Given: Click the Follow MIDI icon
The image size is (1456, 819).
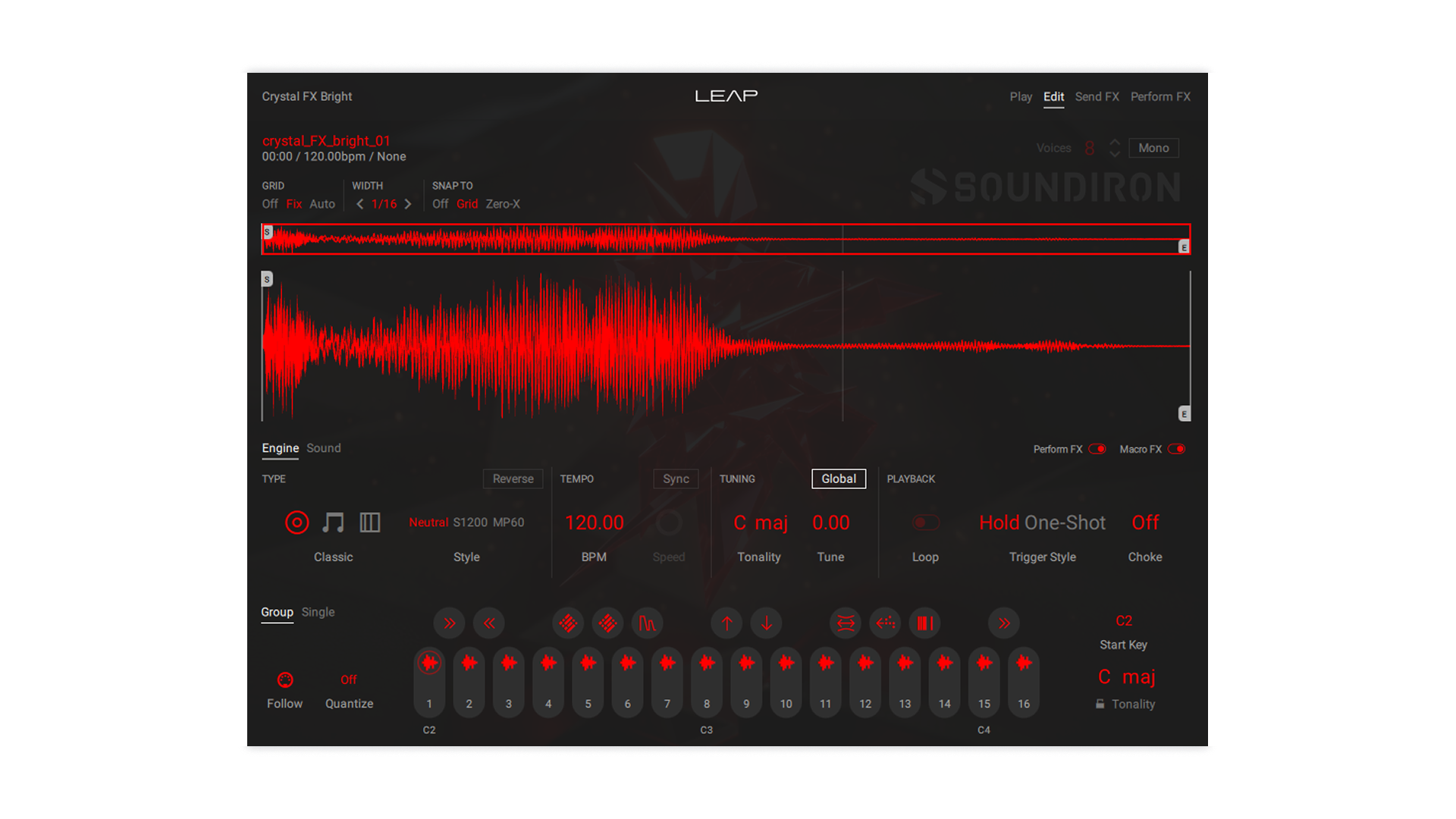Looking at the screenshot, I should coord(285,679).
